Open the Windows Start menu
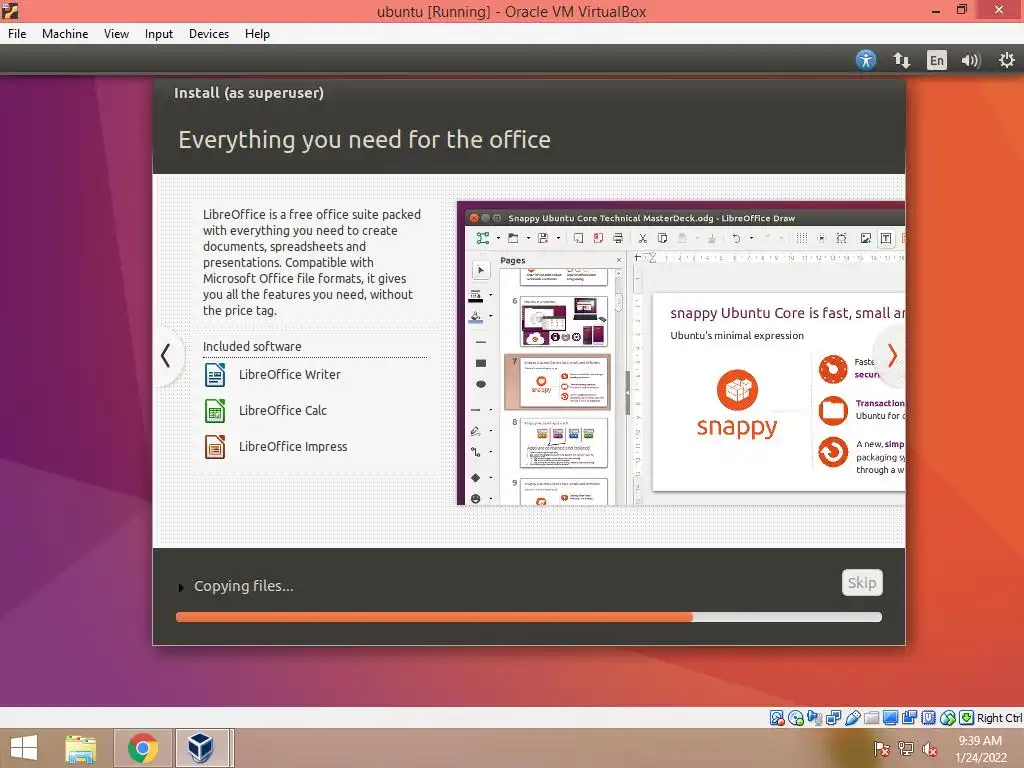 pyautogui.click(x=24, y=748)
